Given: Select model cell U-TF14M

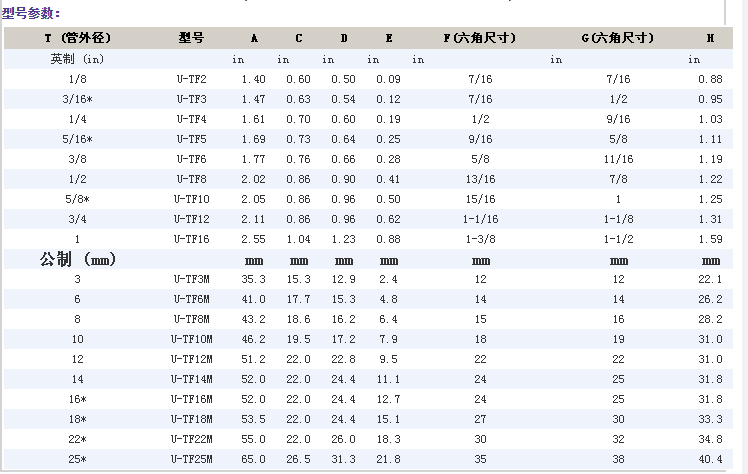Looking at the screenshot, I should point(191,380).
